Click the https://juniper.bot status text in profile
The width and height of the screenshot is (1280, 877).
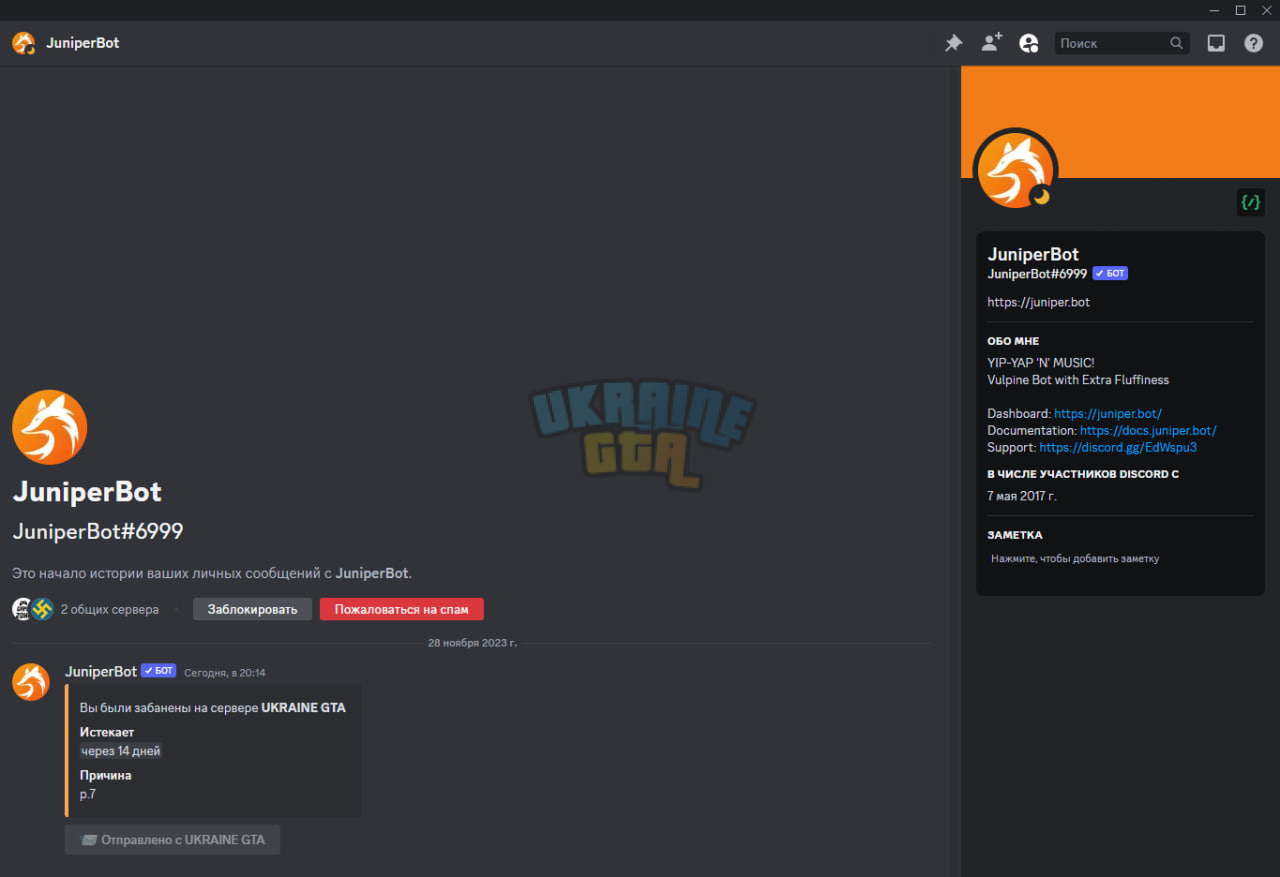click(1038, 302)
